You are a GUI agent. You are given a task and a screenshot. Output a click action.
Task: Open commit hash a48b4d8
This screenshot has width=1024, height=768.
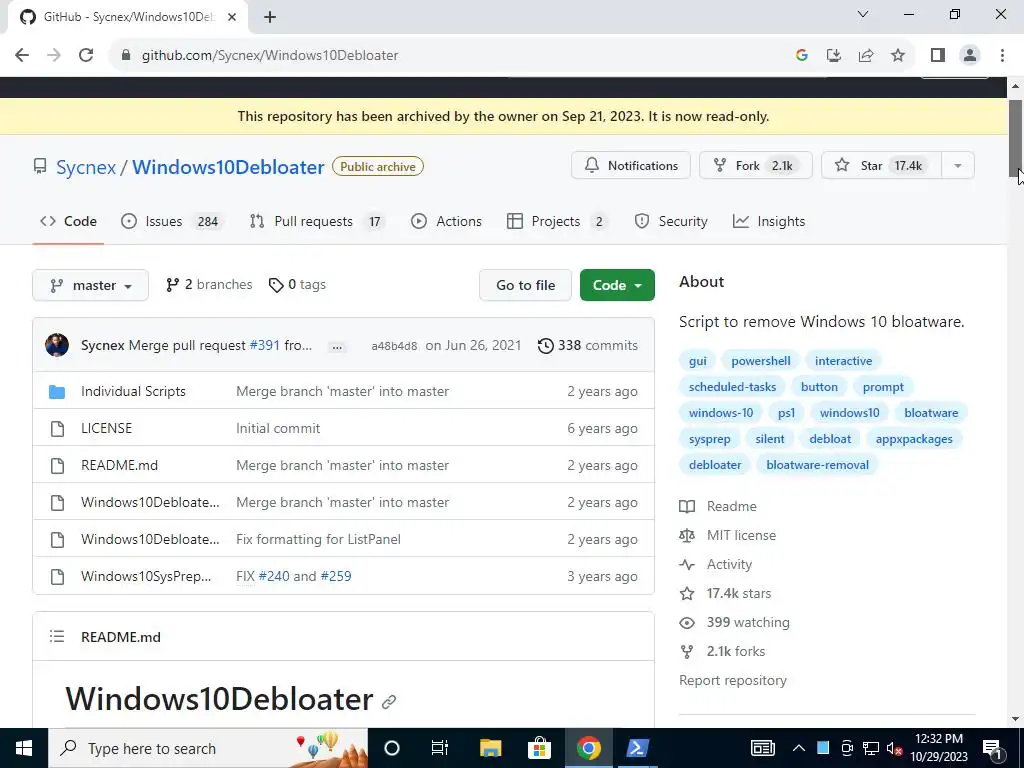394,346
